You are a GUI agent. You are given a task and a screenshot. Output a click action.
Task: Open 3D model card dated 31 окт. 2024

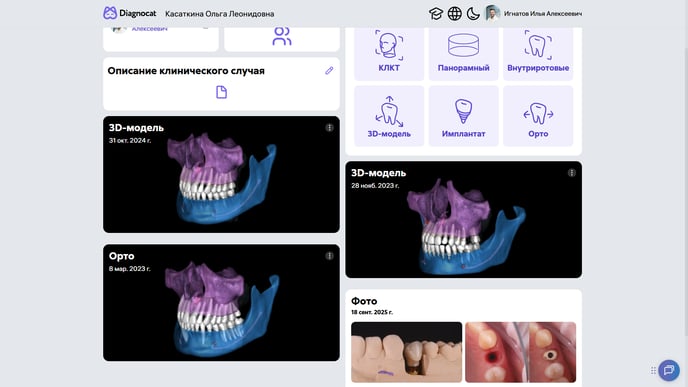pyautogui.click(x=221, y=175)
